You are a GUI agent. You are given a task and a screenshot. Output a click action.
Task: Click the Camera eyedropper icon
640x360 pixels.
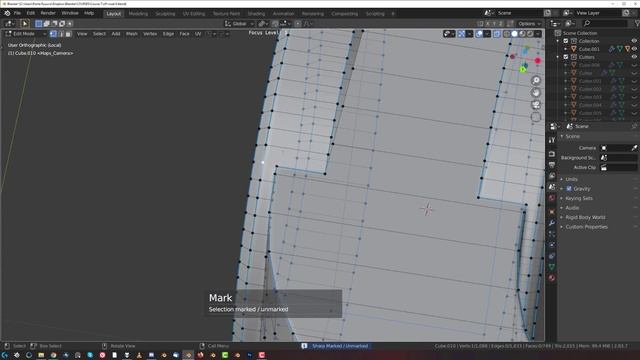pos(634,148)
